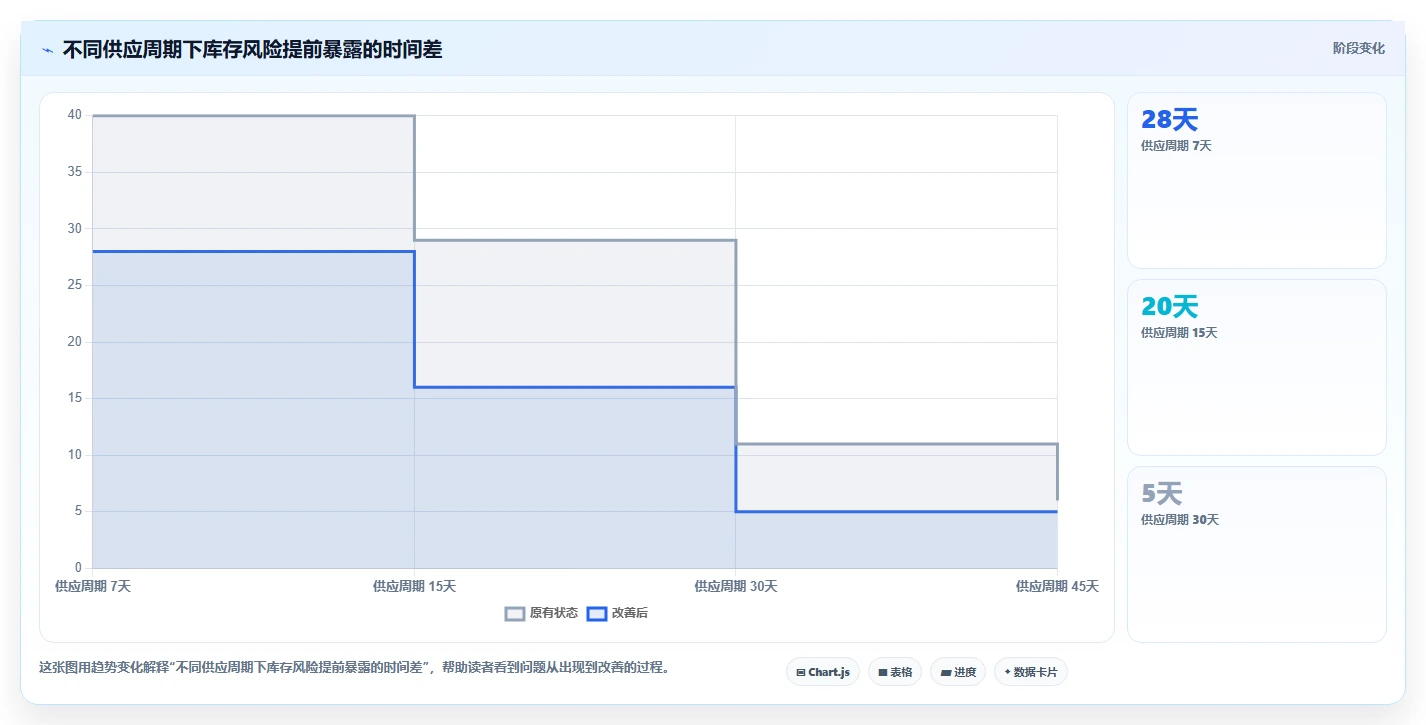Click the blue 改善后 legend color box

pos(596,613)
